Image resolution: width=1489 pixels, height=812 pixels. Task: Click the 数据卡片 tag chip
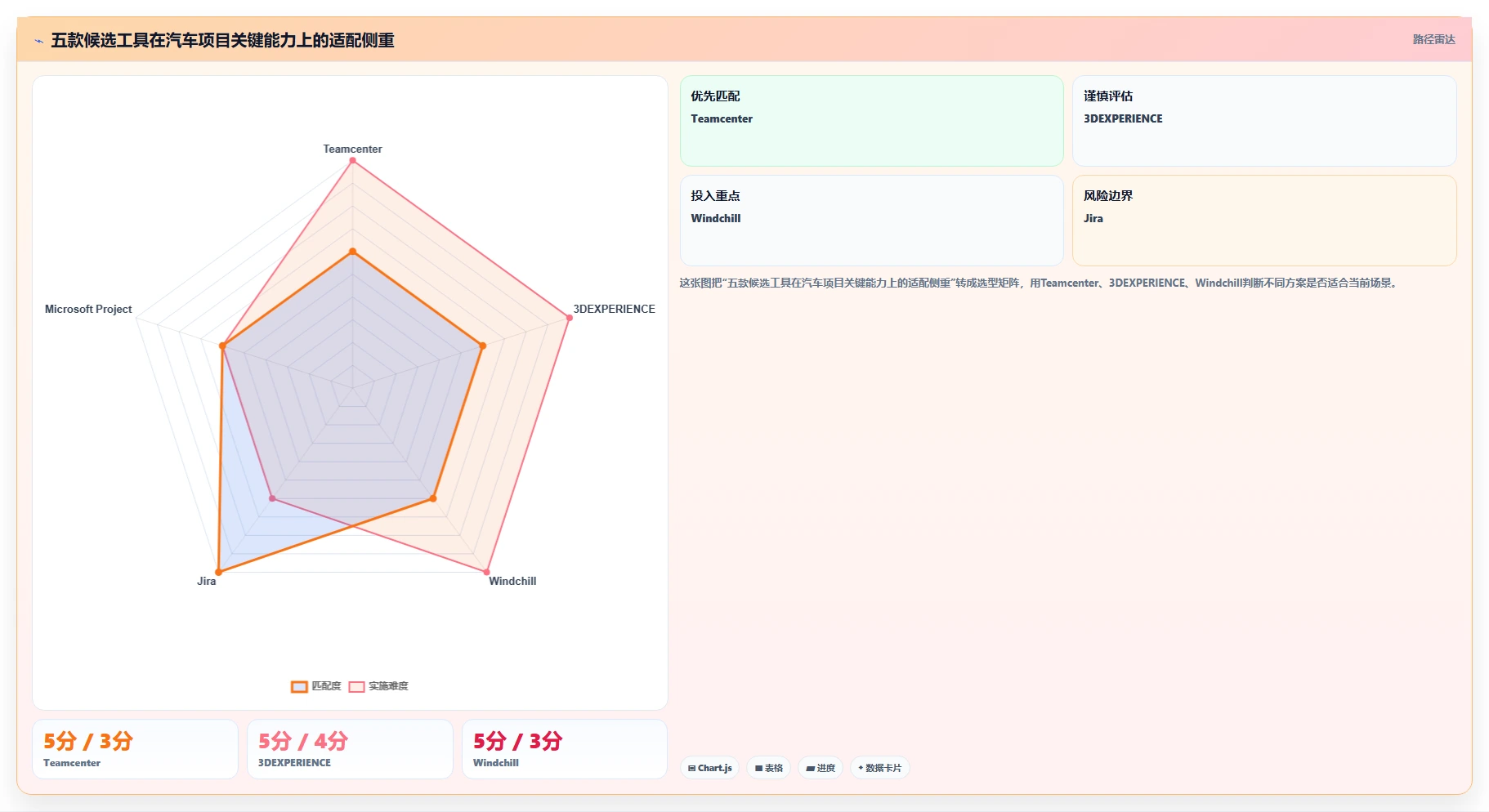point(880,768)
